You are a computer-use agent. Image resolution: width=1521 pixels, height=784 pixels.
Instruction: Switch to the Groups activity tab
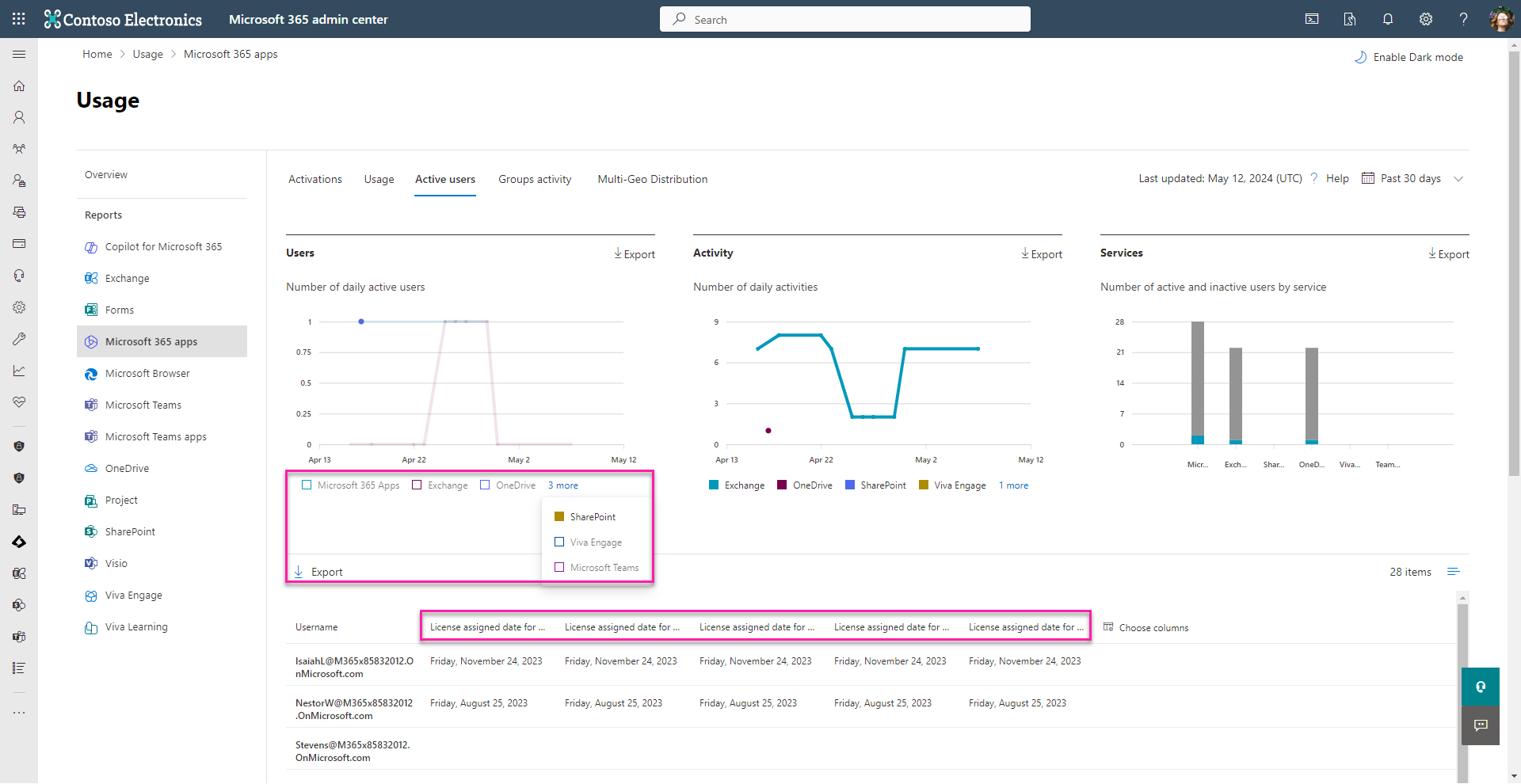click(x=535, y=180)
